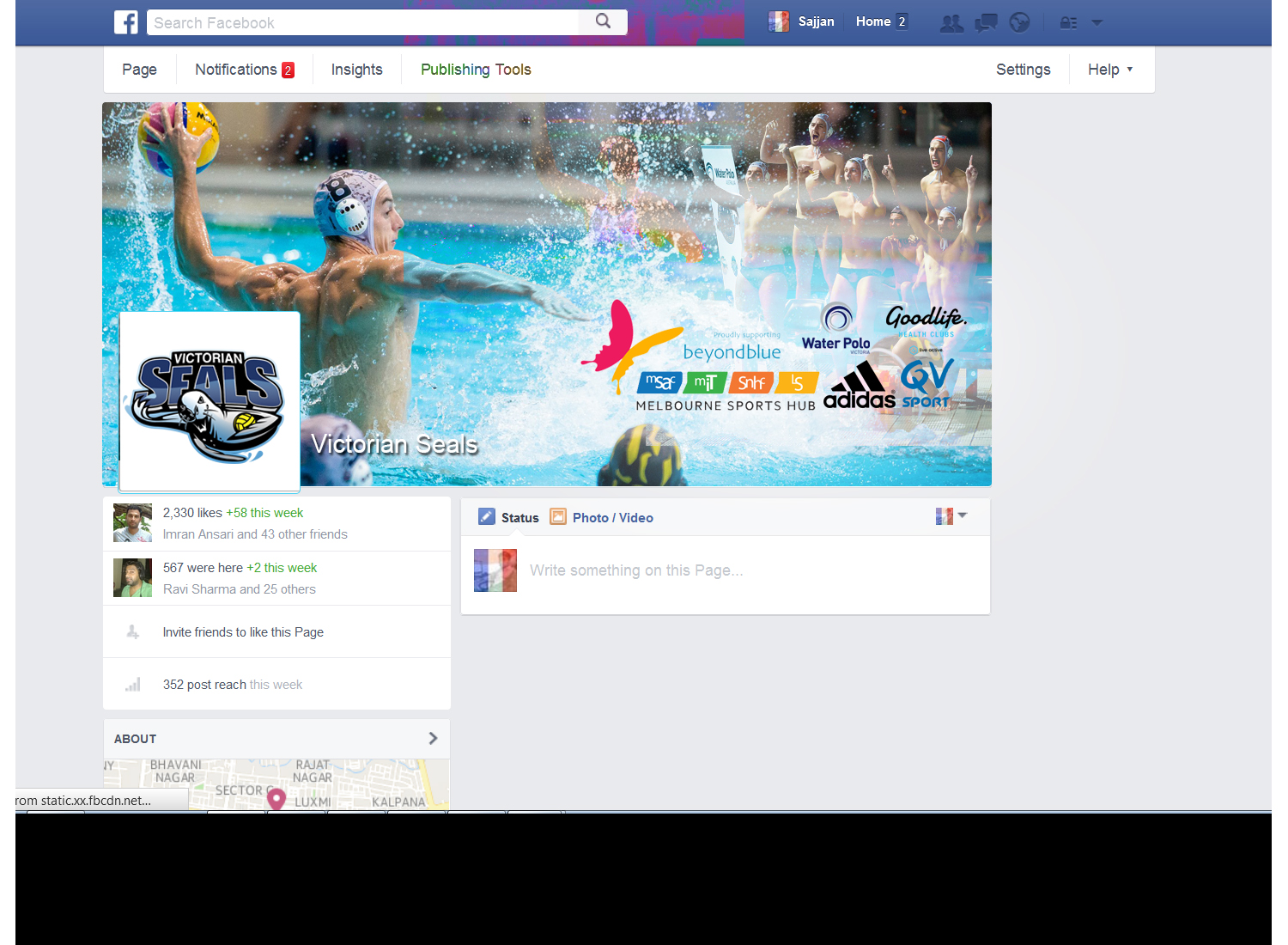
Task: Click the invite friends silhouette icon
Action: click(132, 631)
